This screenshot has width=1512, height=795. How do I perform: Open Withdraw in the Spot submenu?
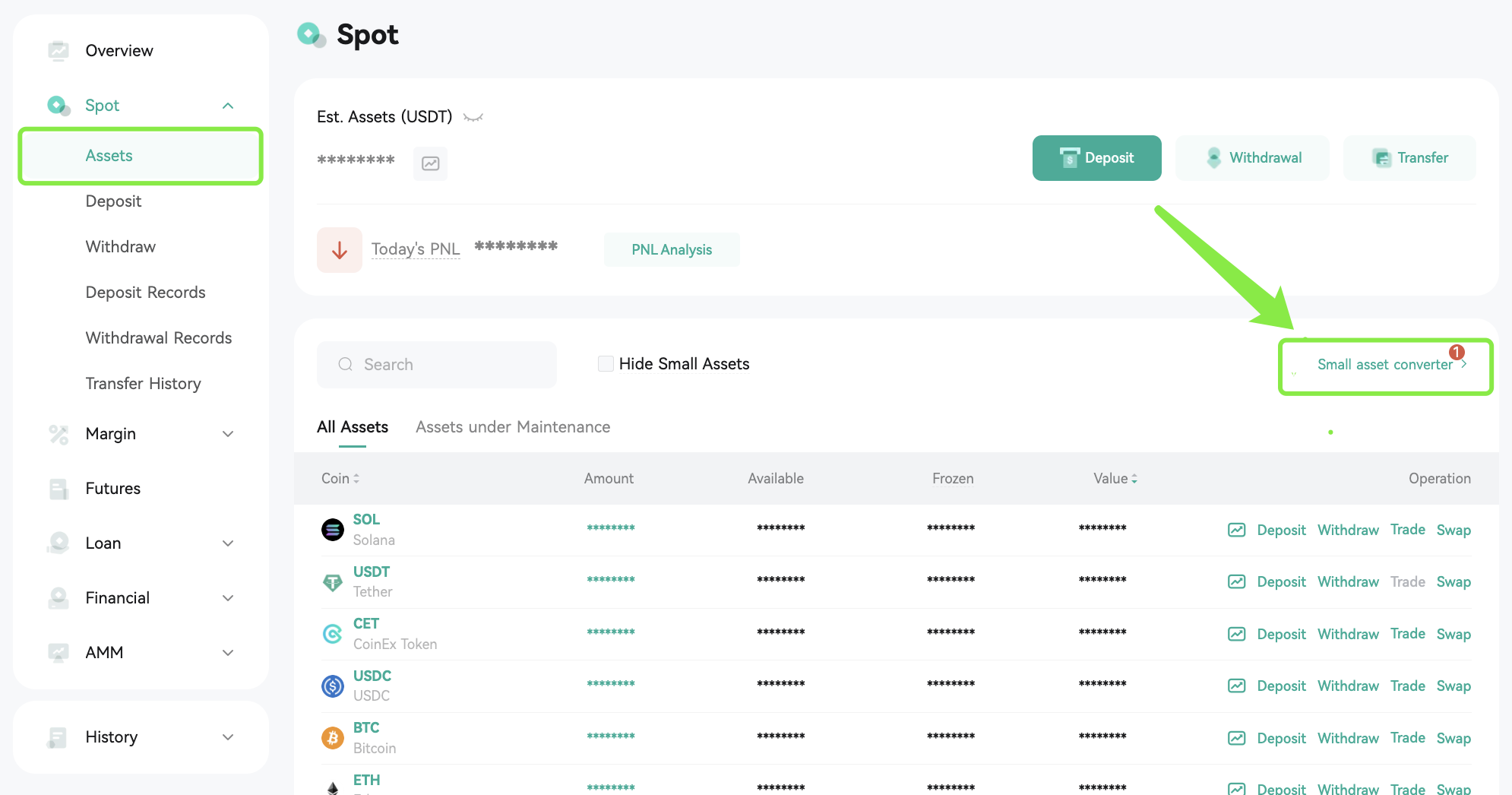tap(121, 247)
